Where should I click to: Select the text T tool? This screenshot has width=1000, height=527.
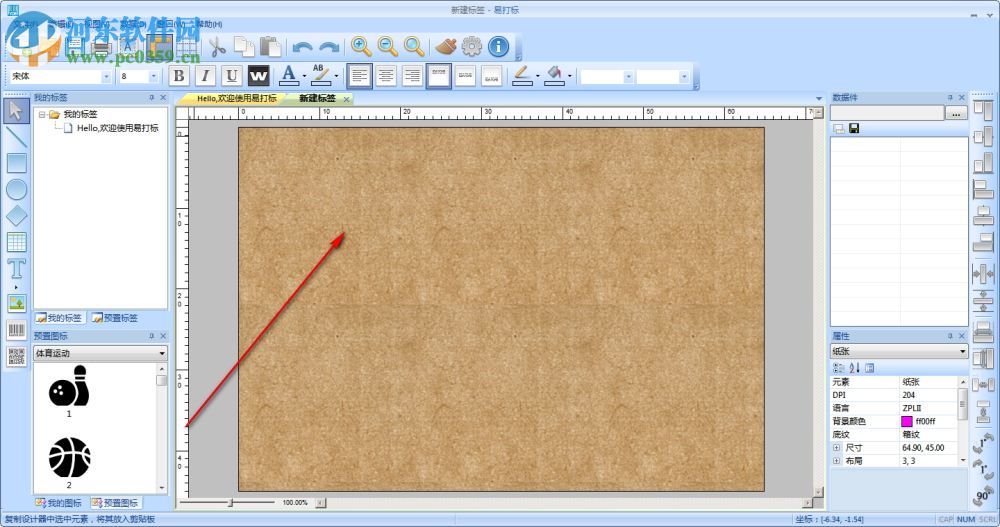point(17,269)
